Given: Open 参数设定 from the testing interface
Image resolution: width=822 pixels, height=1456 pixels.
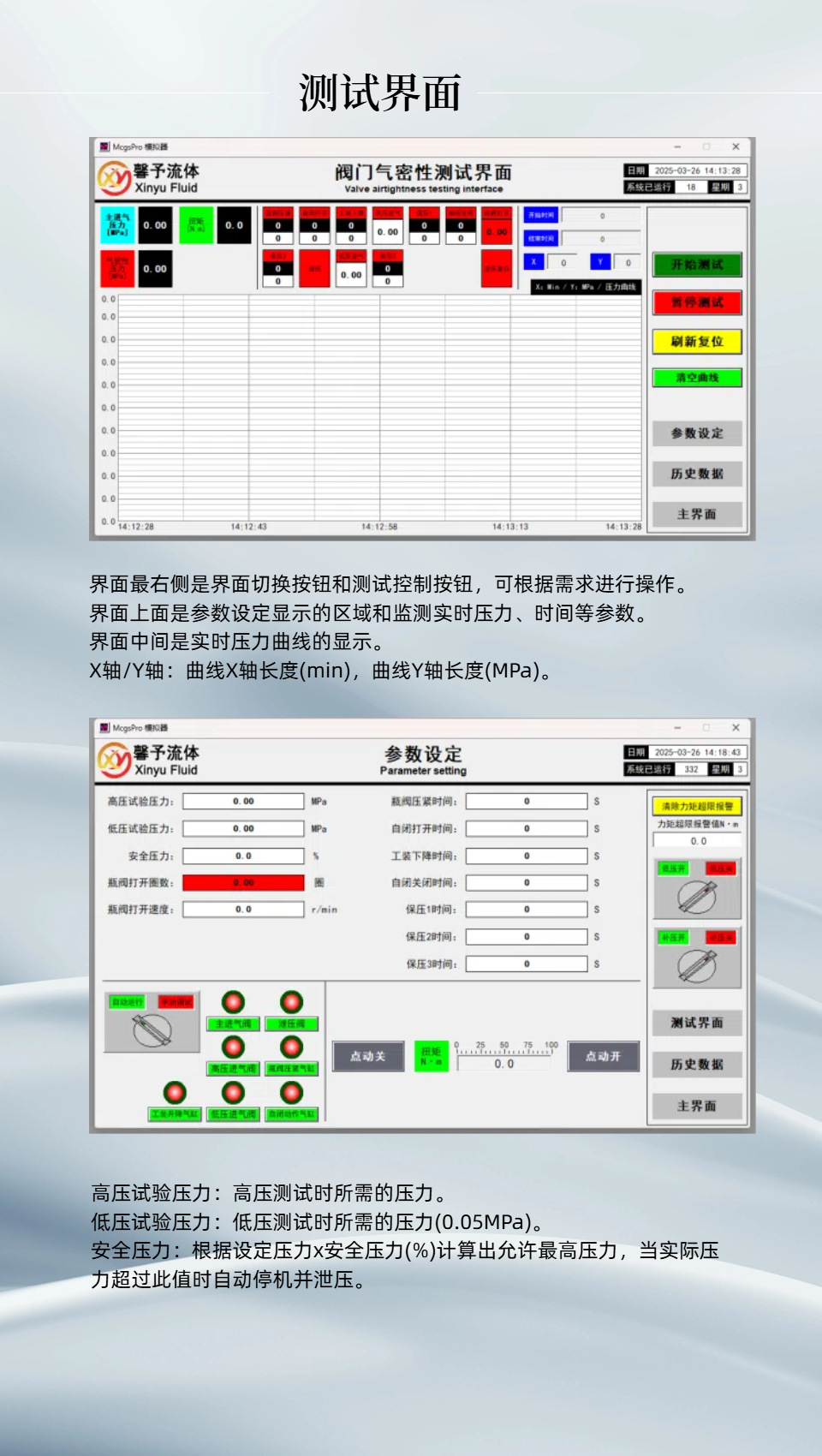Looking at the screenshot, I should pyautogui.click(x=697, y=433).
